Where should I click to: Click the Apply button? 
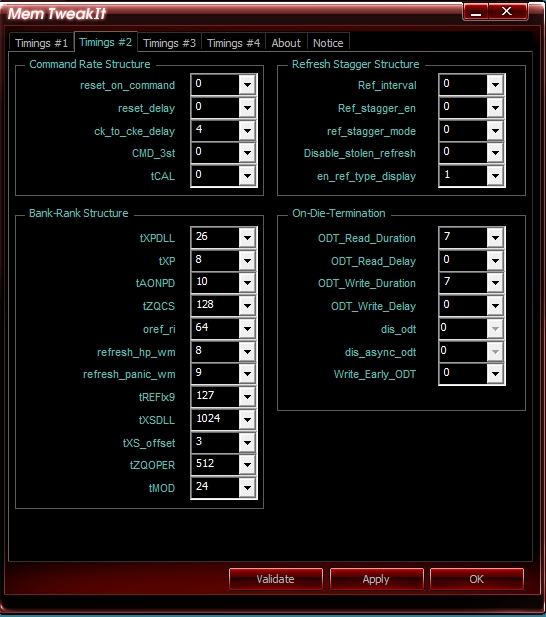pyautogui.click(x=376, y=579)
